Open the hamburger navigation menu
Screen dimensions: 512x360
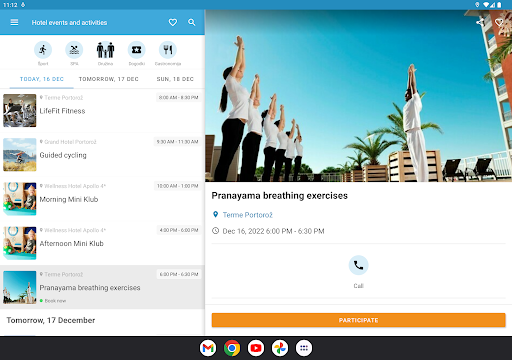click(x=14, y=22)
